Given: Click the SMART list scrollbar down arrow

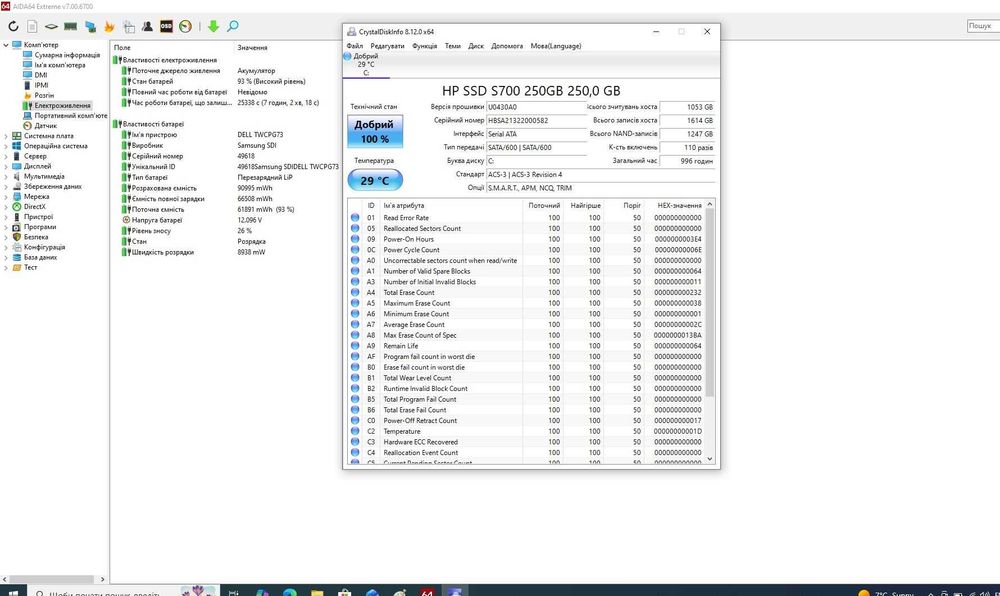Looking at the screenshot, I should click(710, 459).
